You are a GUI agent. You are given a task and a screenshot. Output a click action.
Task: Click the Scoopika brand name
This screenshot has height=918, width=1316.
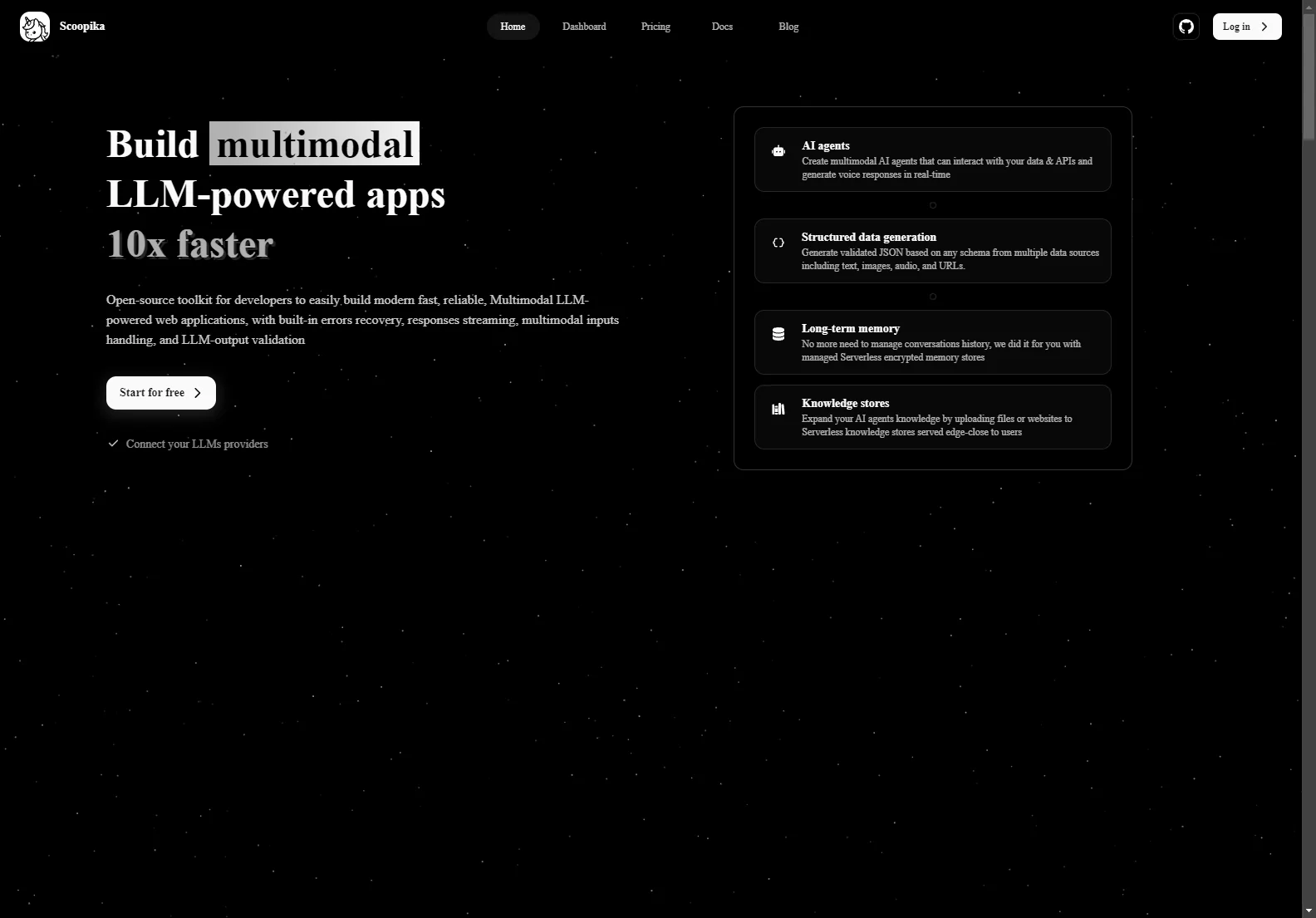(82, 27)
